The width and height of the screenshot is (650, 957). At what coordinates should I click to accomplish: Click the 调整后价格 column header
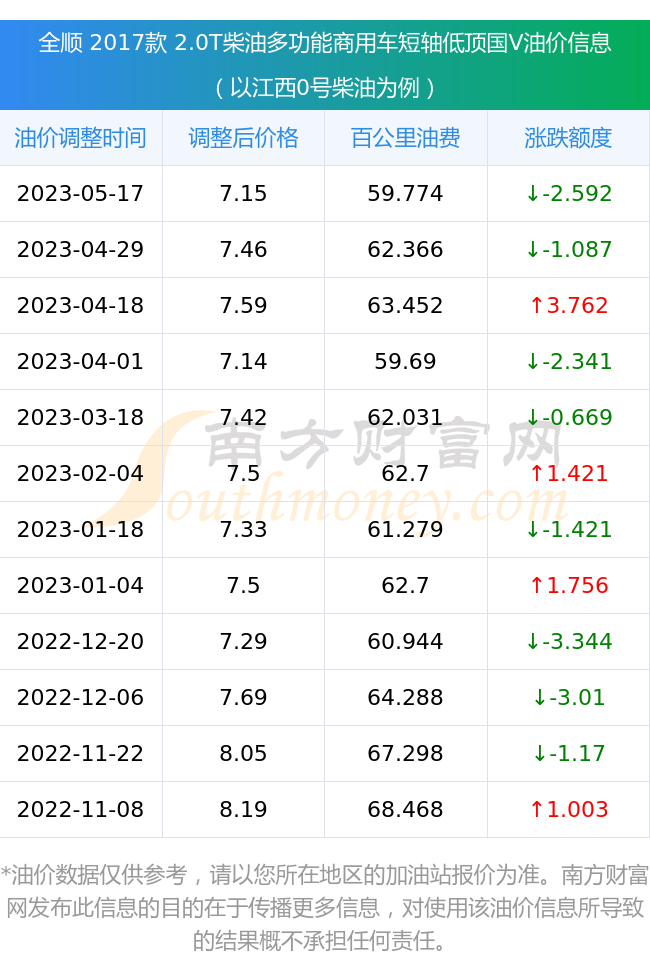tap(244, 138)
